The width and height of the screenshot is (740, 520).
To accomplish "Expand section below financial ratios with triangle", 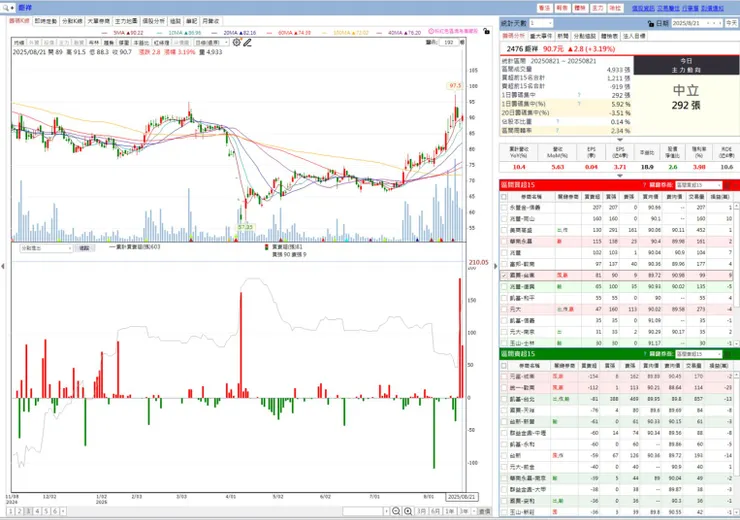I will [x=620, y=176].
